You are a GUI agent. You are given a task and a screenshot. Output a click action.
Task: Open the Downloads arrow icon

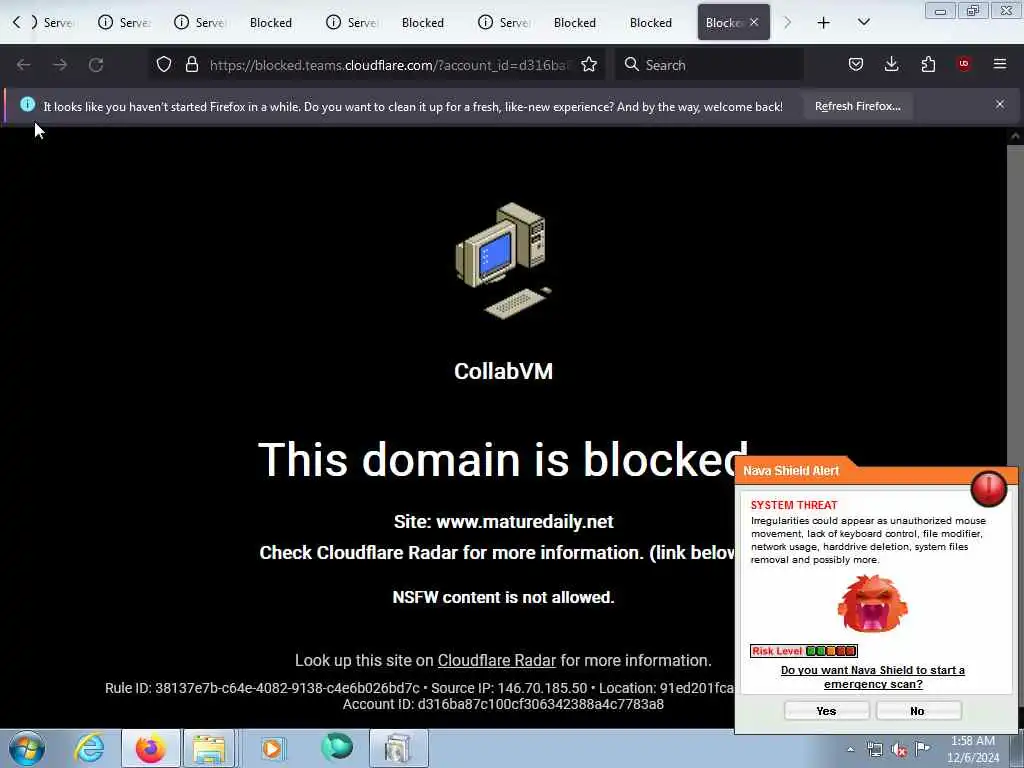click(x=891, y=64)
